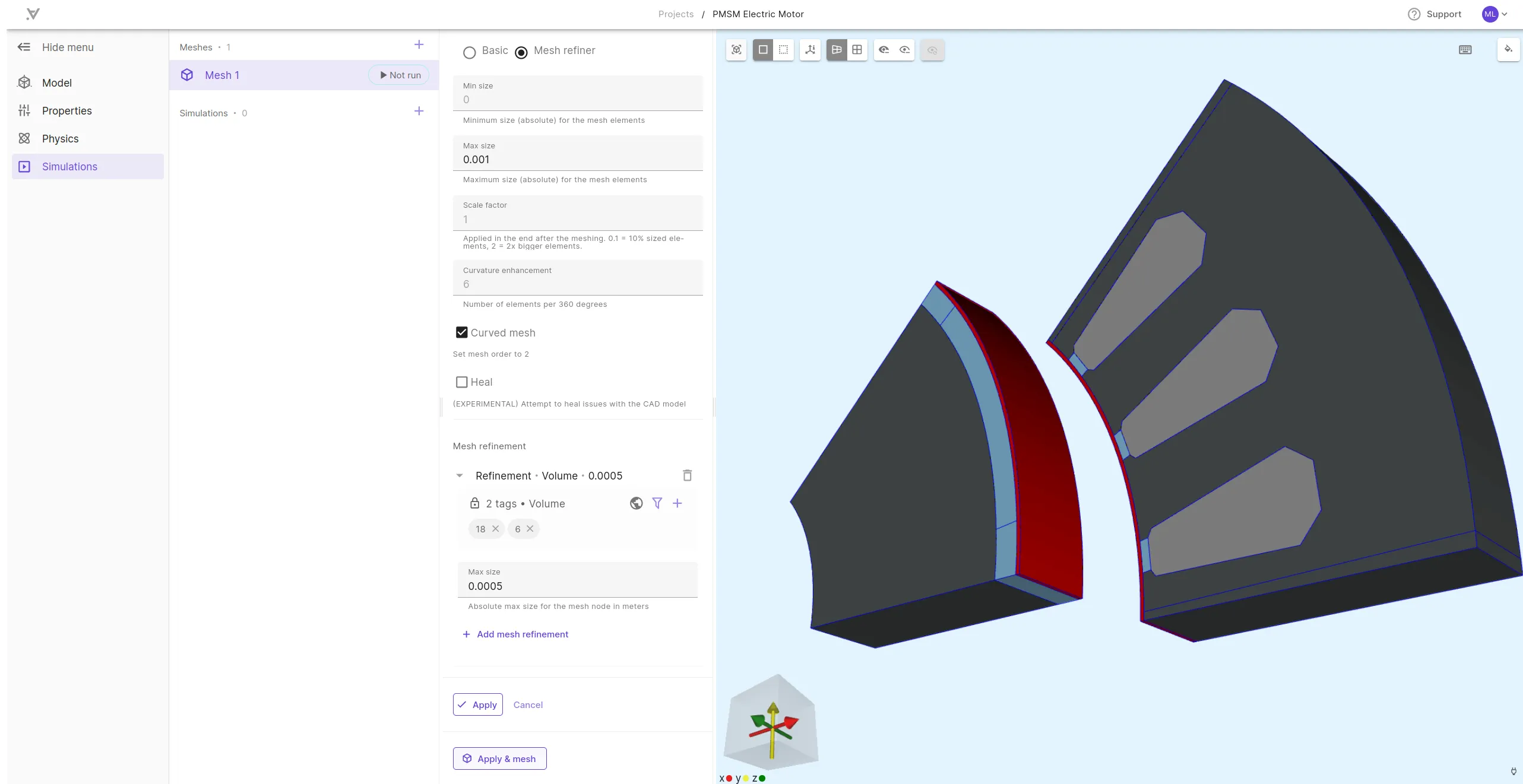Open the axes info icon in viewer toolbar

coord(810,50)
